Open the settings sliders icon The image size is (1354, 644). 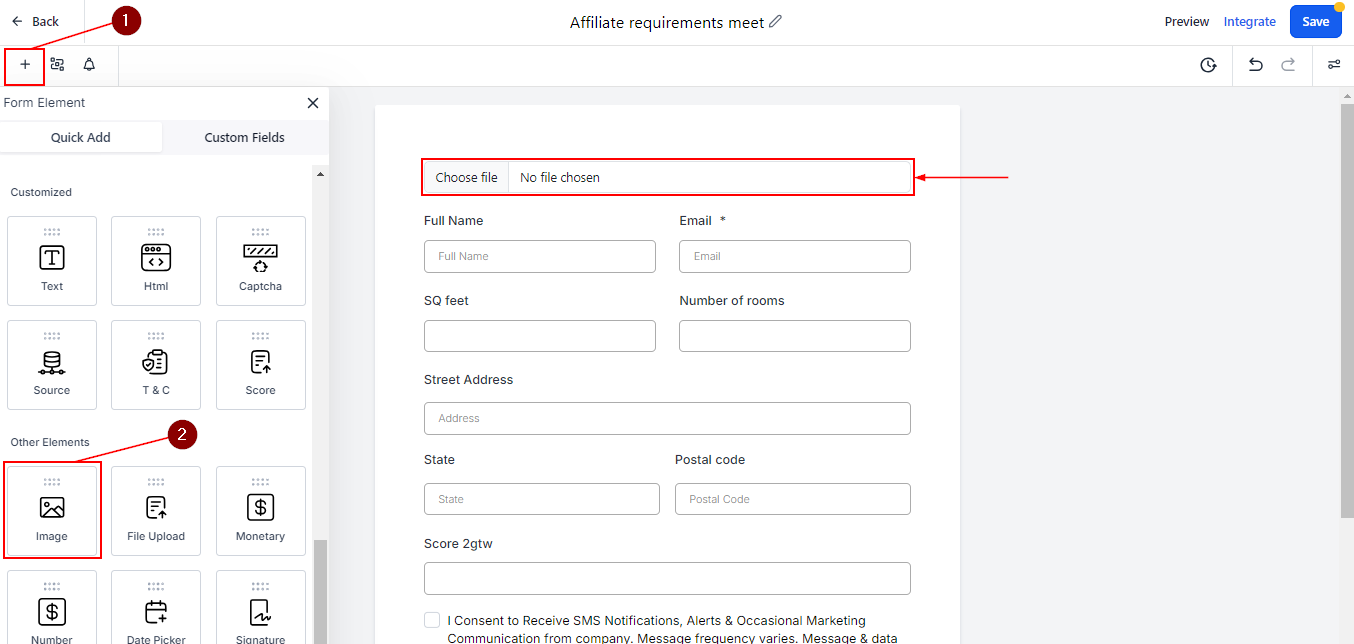(x=1334, y=65)
